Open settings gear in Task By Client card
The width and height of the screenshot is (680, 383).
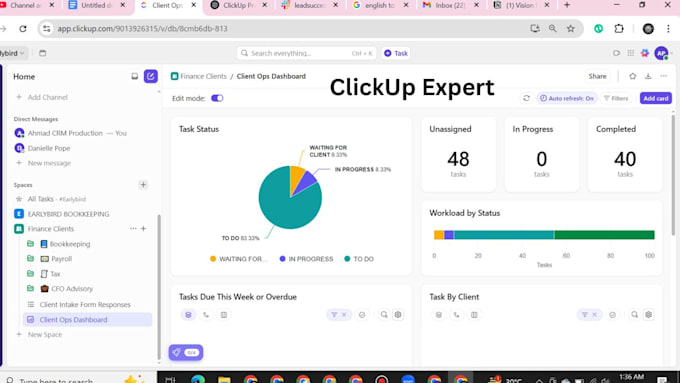pos(648,314)
